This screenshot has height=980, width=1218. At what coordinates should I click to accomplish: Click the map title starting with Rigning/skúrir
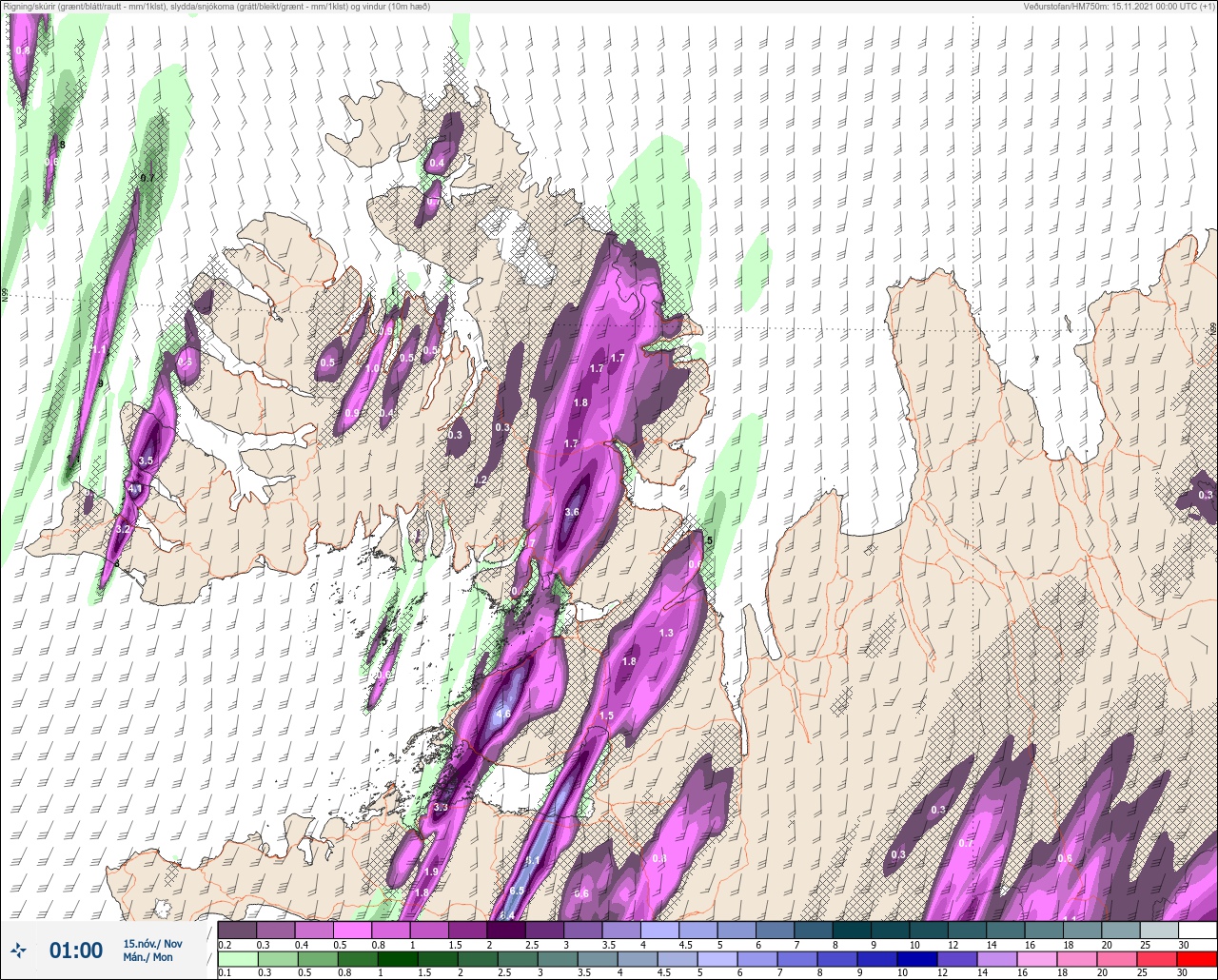(217, 6)
